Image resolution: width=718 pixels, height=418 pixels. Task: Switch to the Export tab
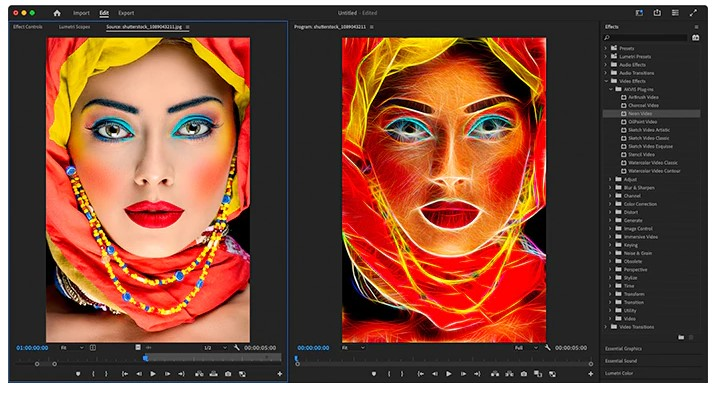[126, 13]
